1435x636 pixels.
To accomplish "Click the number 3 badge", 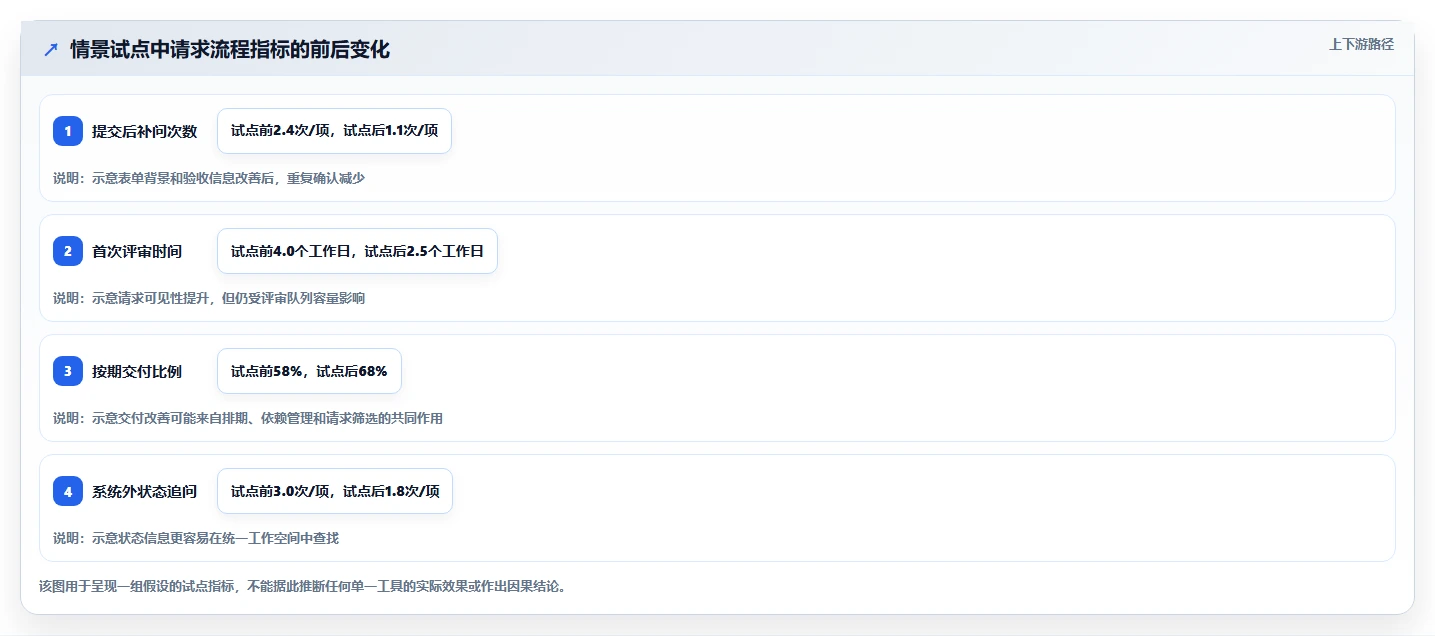I will tap(68, 371).
